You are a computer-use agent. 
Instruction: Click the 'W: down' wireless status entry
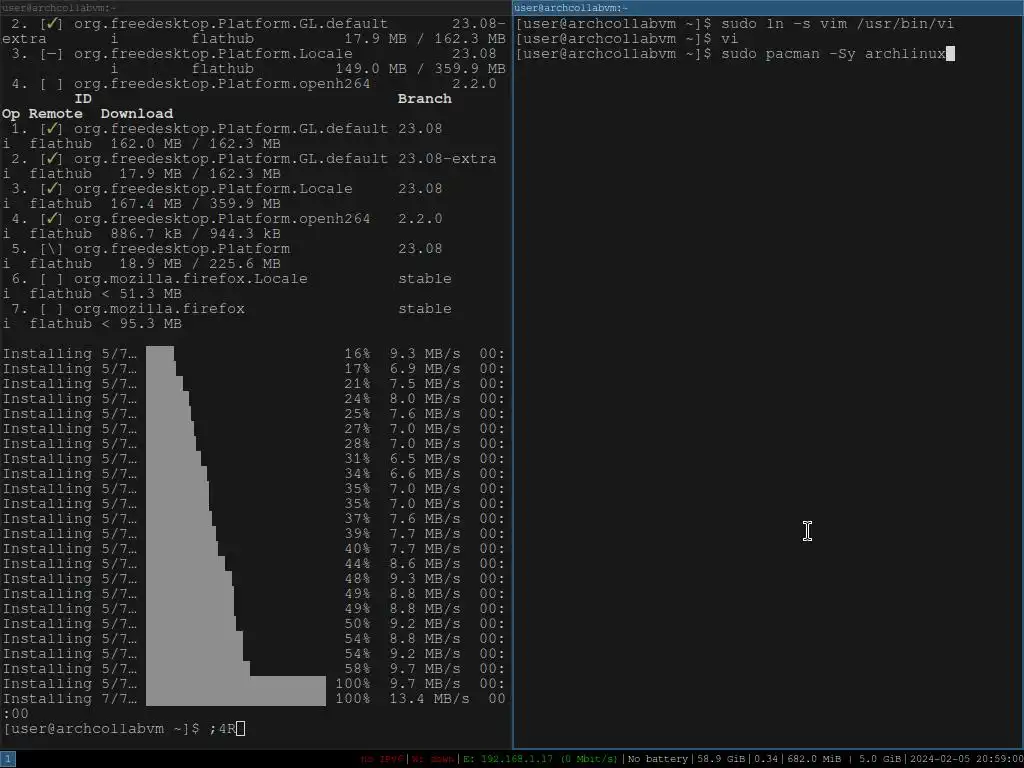click(433, 760)
